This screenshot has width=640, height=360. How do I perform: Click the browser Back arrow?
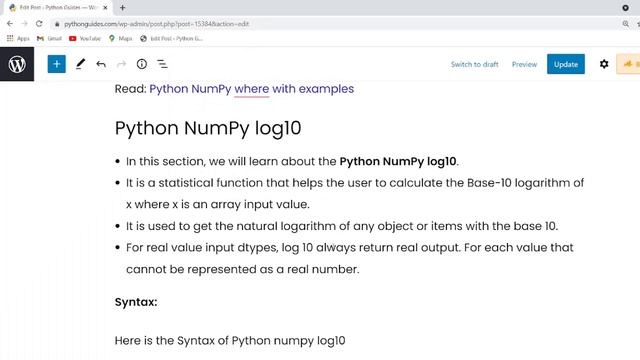[x=10, y=24]
